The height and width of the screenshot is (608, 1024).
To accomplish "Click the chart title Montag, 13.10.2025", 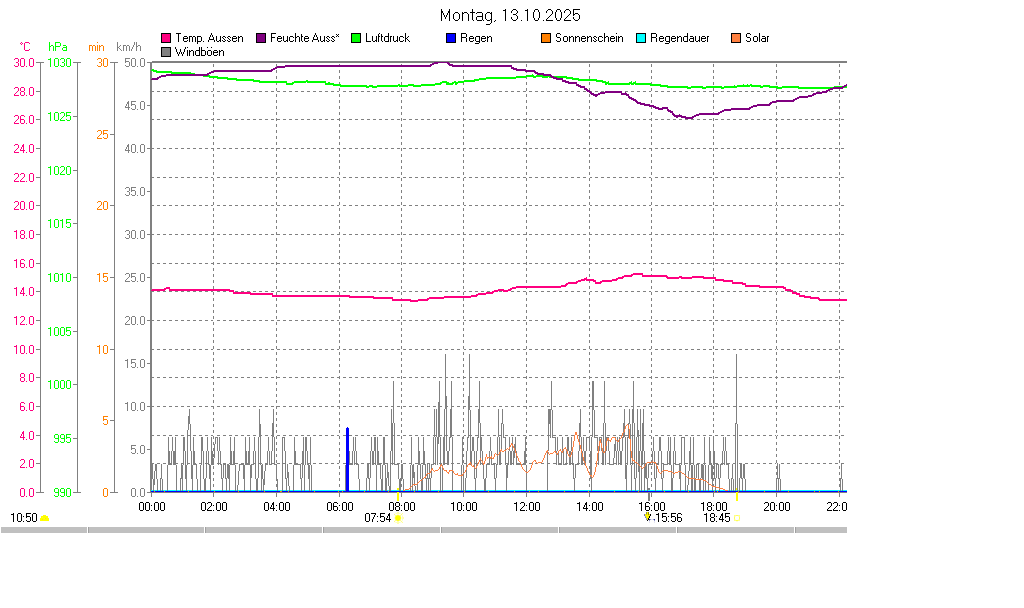I will coord(510,16).
